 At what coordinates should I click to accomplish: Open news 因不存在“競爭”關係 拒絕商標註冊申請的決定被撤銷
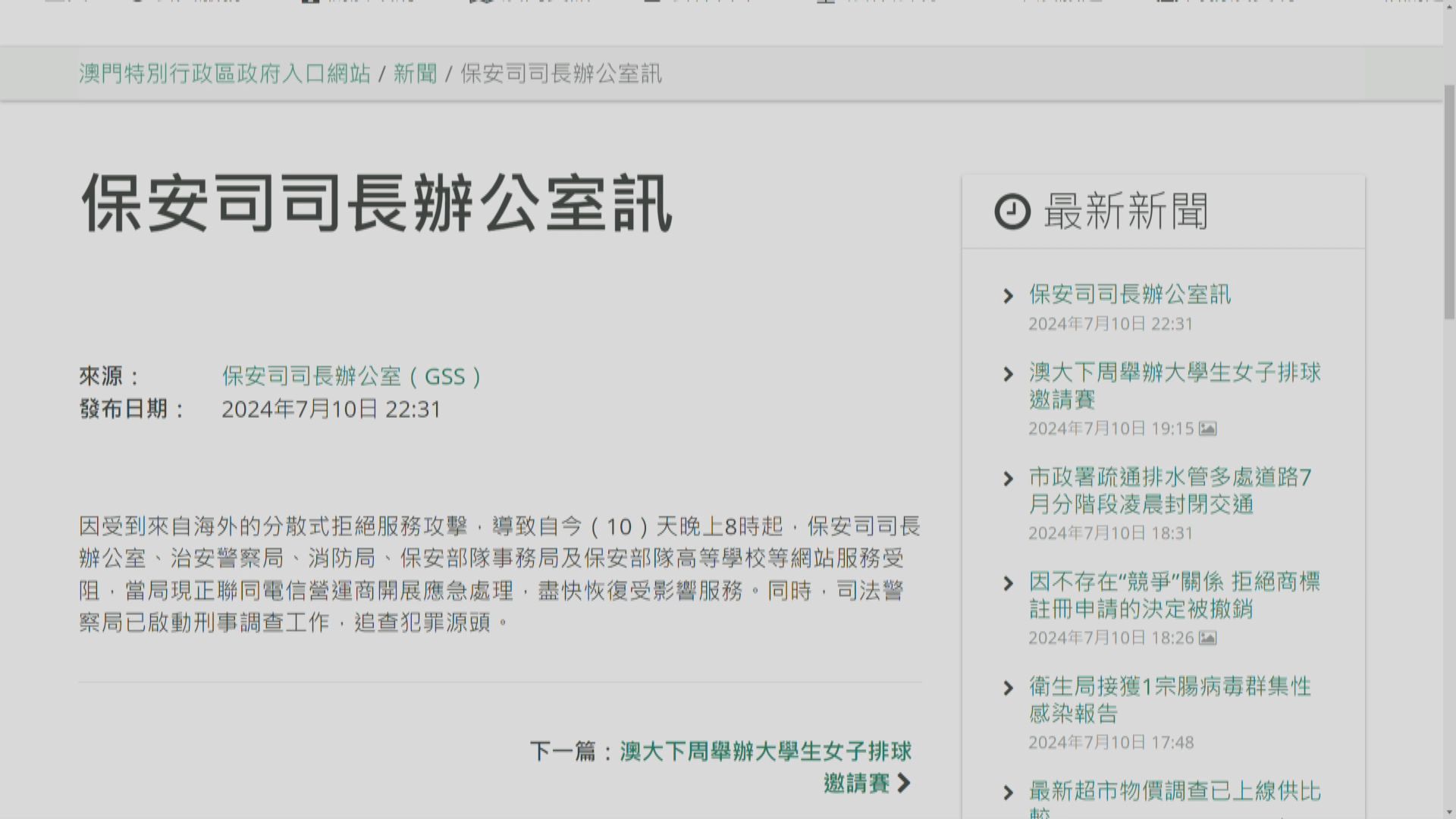1175,595
